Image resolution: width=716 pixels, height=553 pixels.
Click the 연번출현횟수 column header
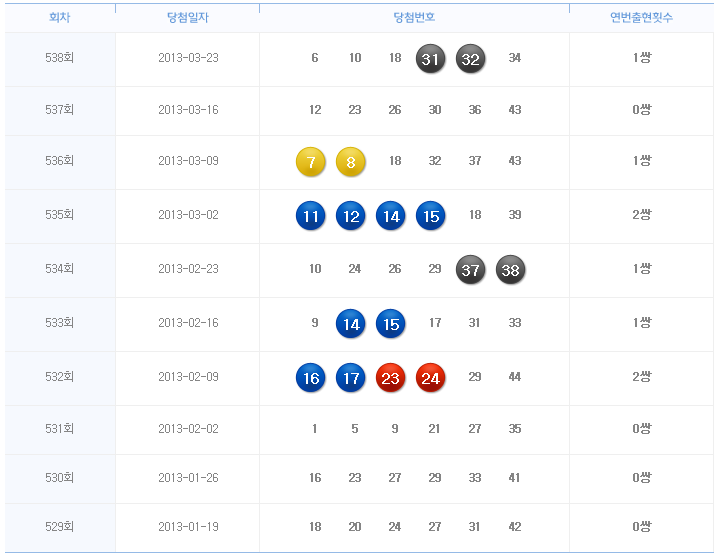pyautogui.click(x=641, y=17)
